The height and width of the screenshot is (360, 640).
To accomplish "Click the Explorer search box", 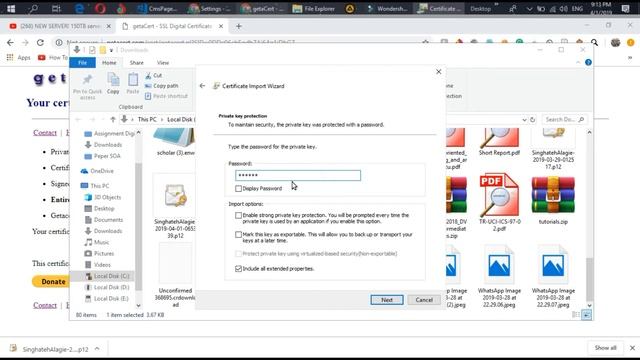I will 564,120.
